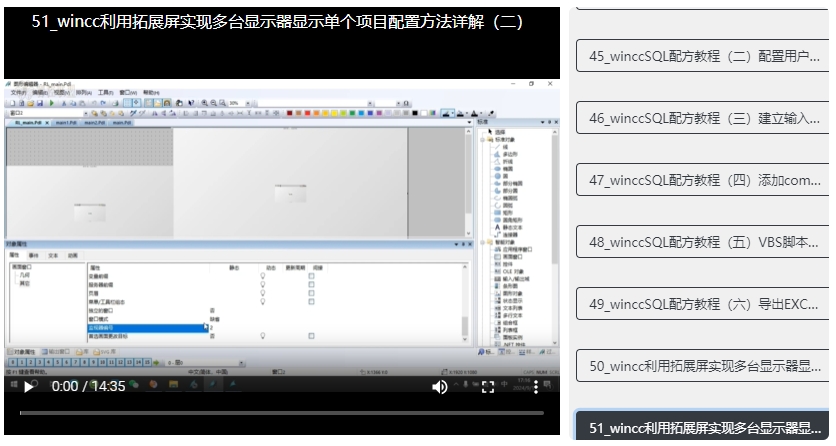The width and height of the screenshot is (836, 446).
Task: Click the picture canvas vertical scrollbar
Action: (x=469, y=182)
